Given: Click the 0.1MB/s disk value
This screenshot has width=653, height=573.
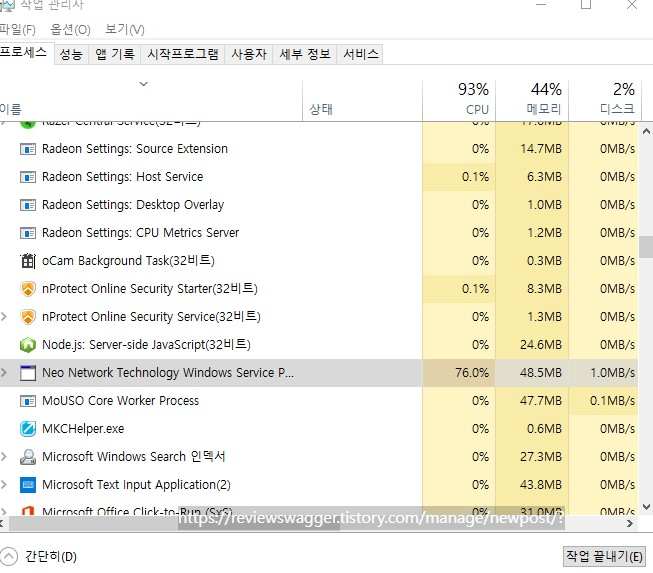Looking at the screenshot, I should pos(612,401).
